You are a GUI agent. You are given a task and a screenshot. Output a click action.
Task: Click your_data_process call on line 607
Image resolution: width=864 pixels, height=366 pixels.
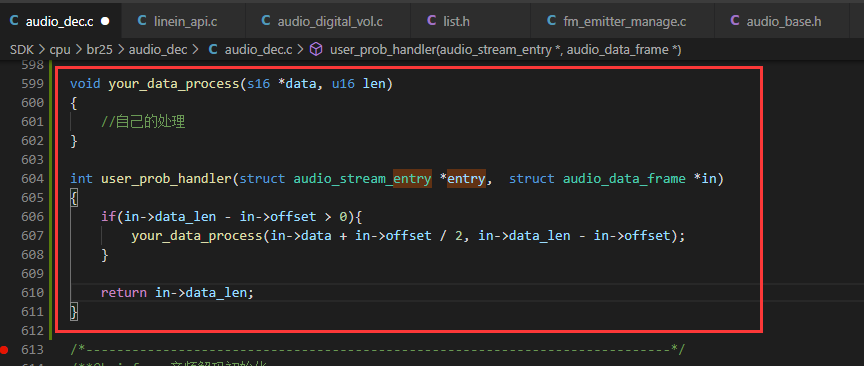(x=197, y=236)
